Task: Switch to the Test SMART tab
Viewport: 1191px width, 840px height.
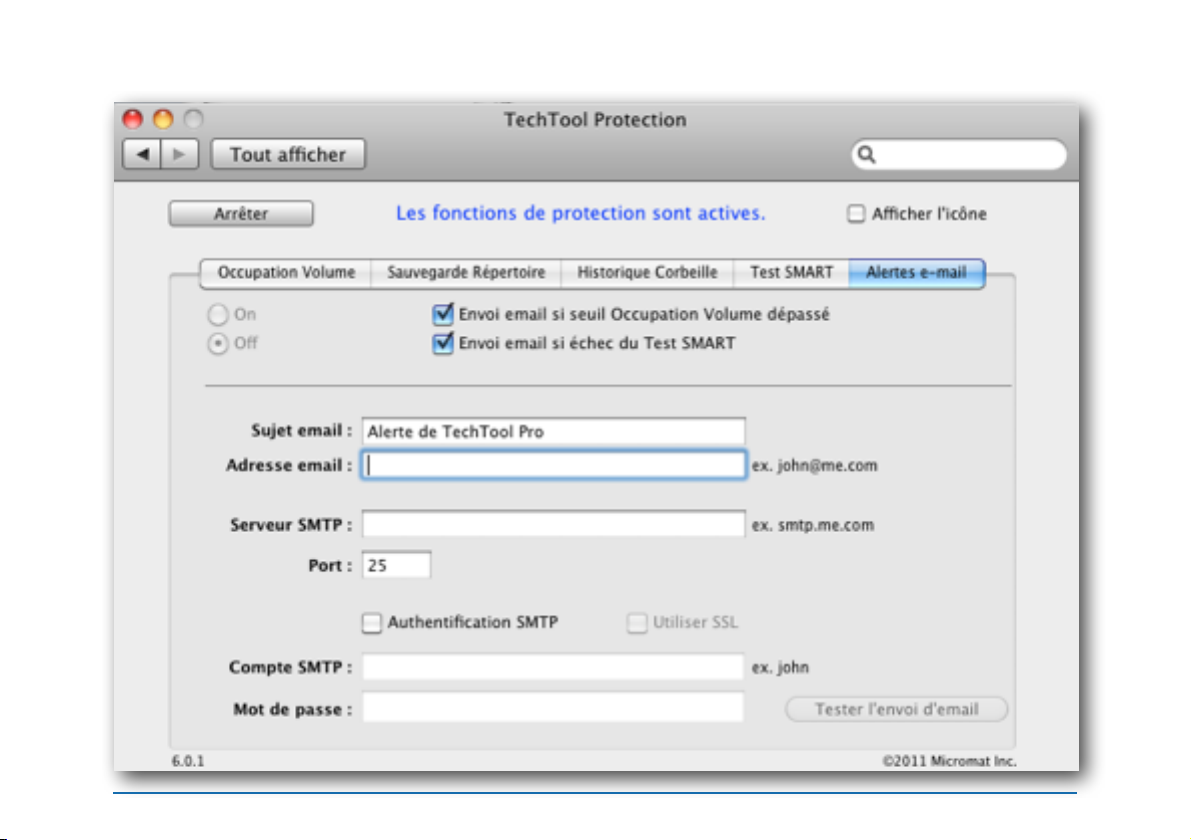Action: tap(791, 273)
